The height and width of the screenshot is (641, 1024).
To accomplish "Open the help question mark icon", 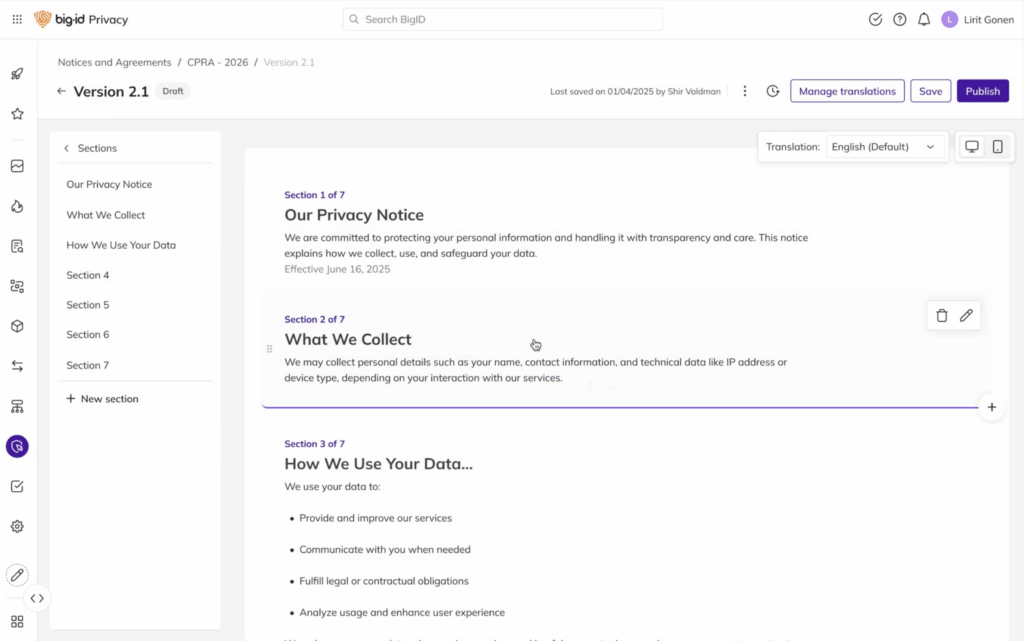I will 900,19.
